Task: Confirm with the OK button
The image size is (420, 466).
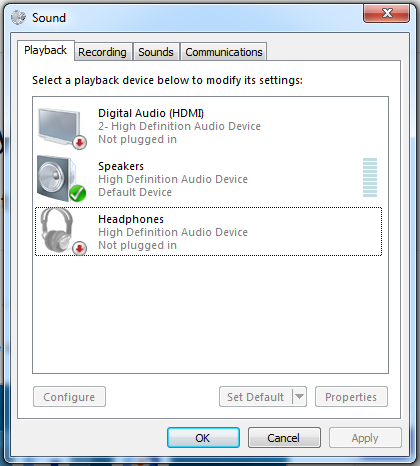Action: click(x=203, y=438)
